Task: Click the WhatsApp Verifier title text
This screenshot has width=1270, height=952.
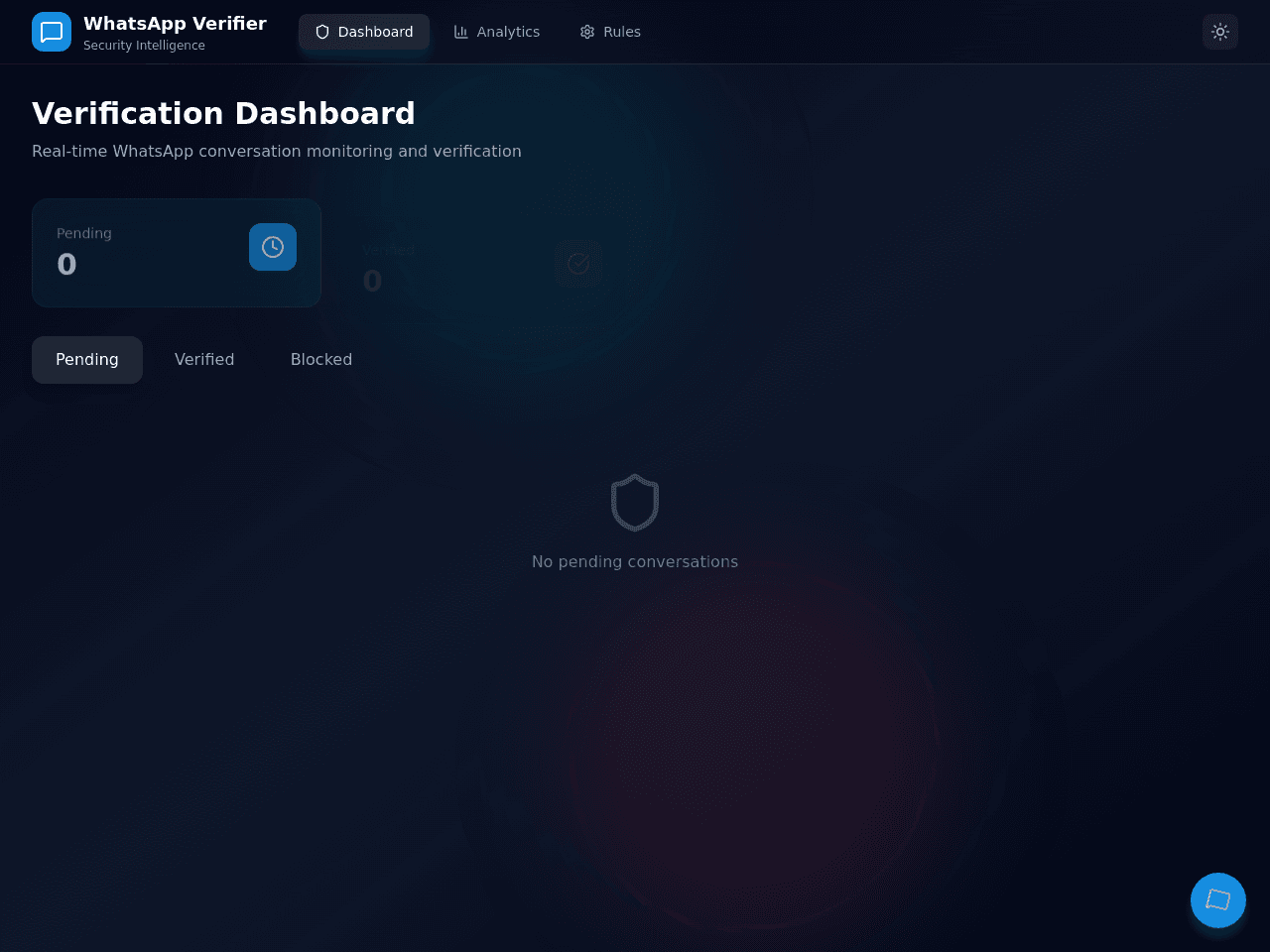Action: (x=175, y=23)
